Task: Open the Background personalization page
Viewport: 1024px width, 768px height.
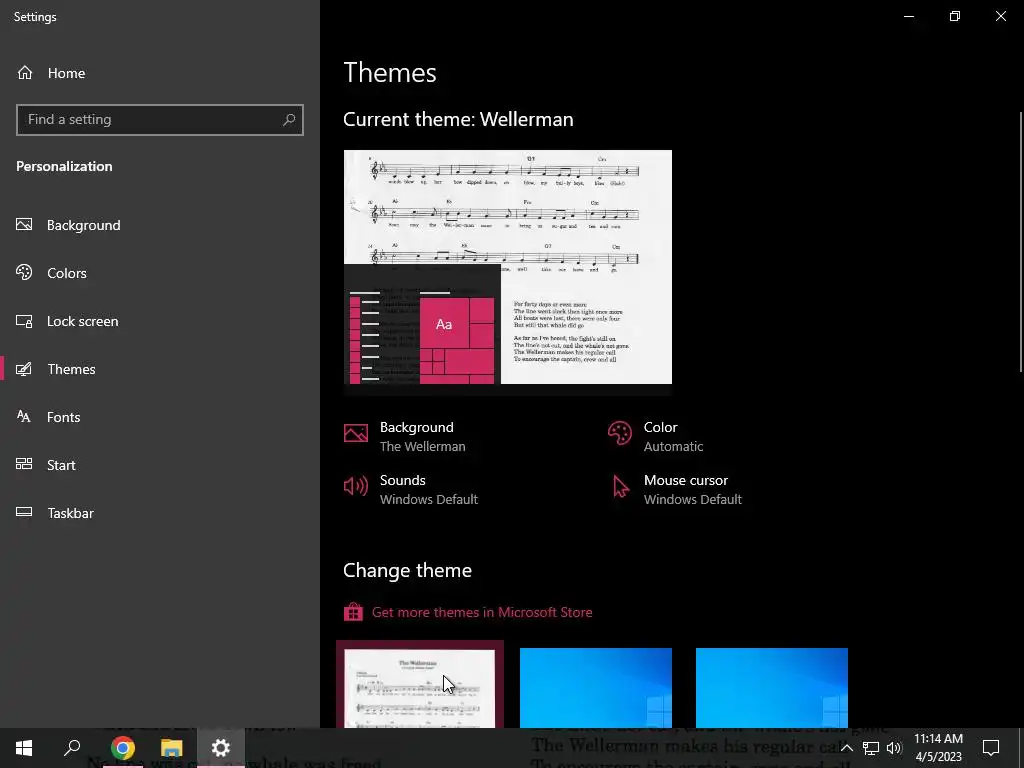Action: coord(83,225)
